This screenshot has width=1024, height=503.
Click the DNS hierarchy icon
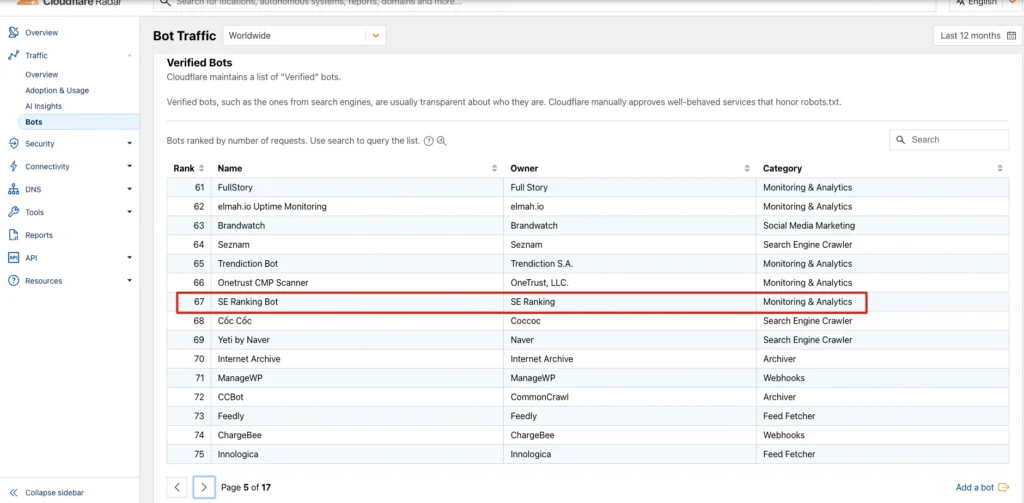[x=13, y=189]
